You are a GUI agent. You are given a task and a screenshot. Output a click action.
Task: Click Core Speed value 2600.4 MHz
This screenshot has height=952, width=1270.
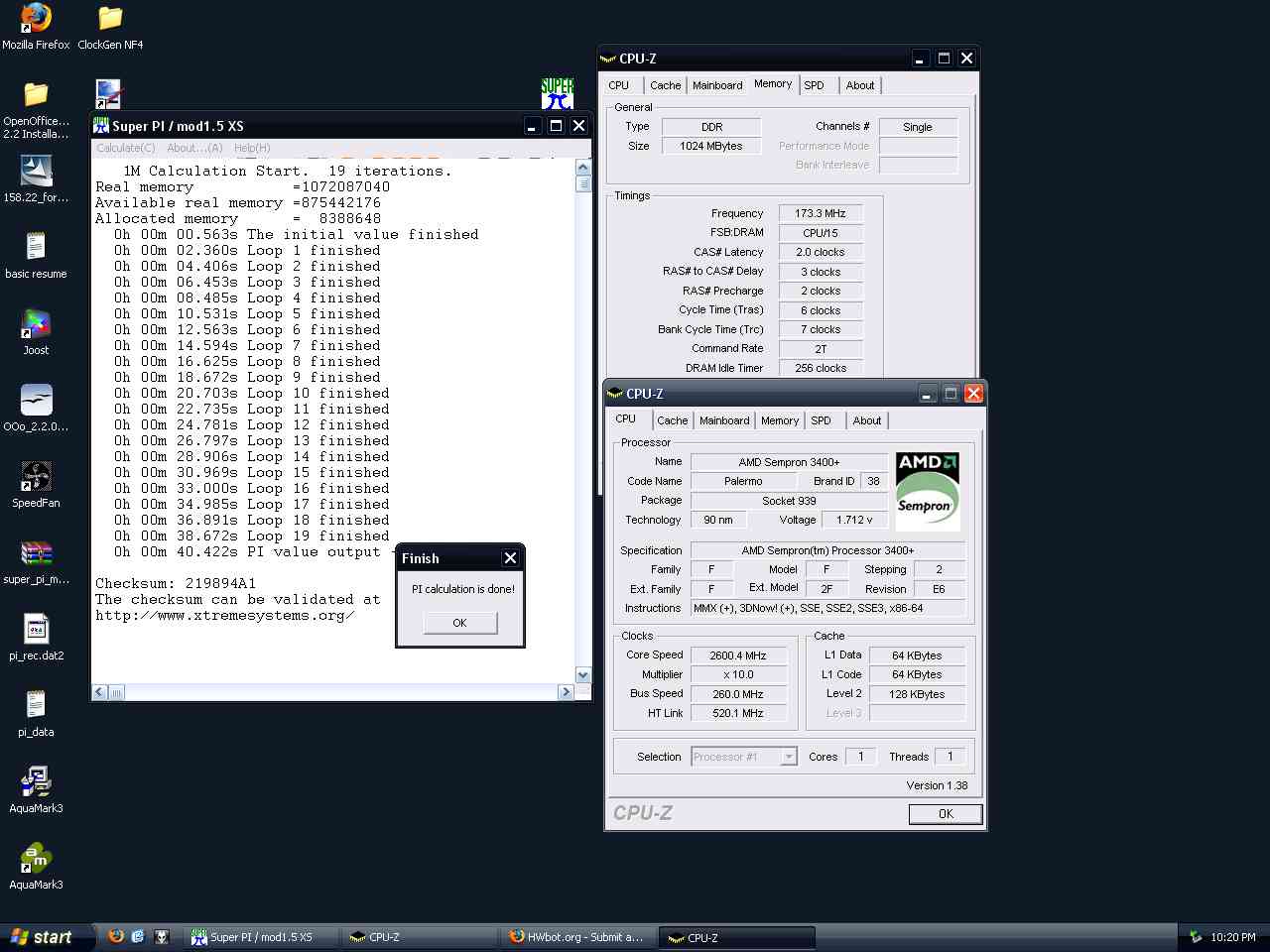[x=738, y=655]
